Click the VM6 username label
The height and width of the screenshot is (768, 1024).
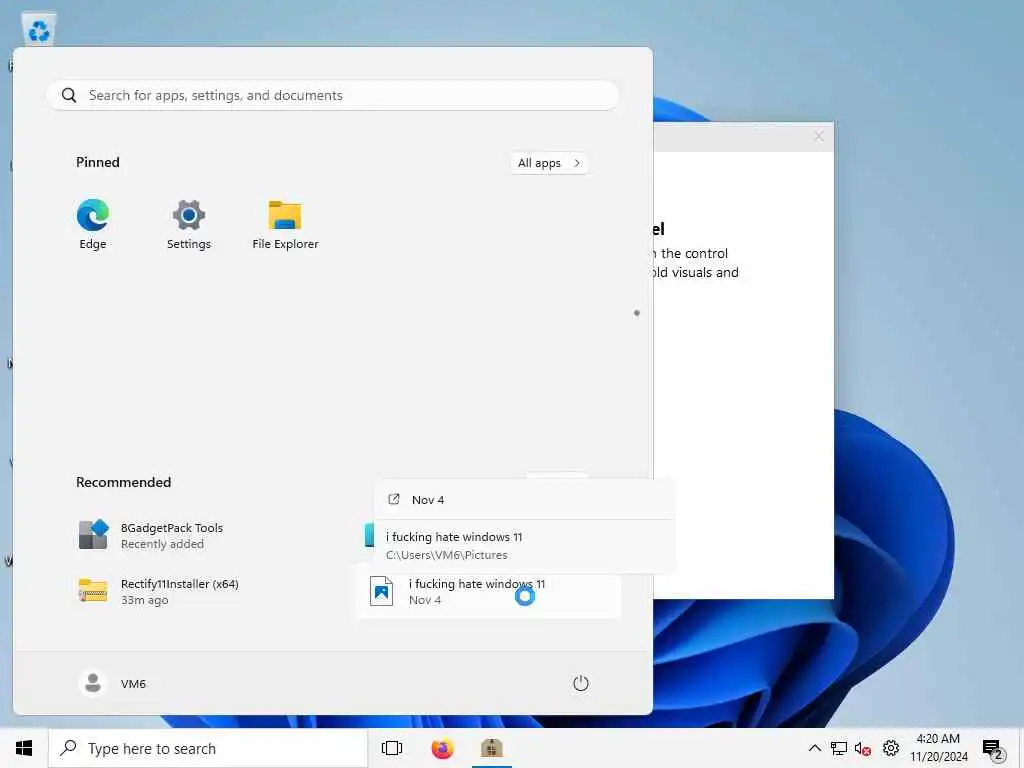pyautogui.click(x=133, y=684)
